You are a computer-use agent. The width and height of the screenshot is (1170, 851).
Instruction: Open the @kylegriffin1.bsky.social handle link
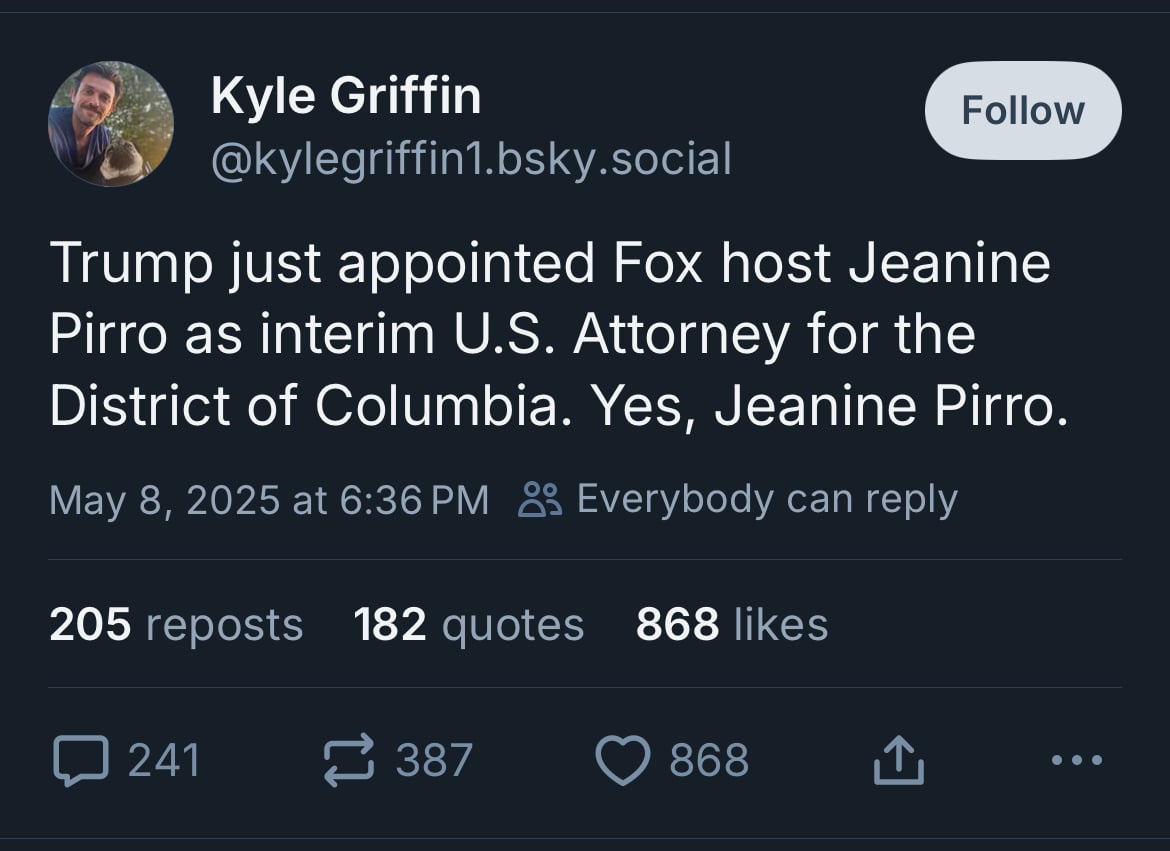[x=471, y=159]
